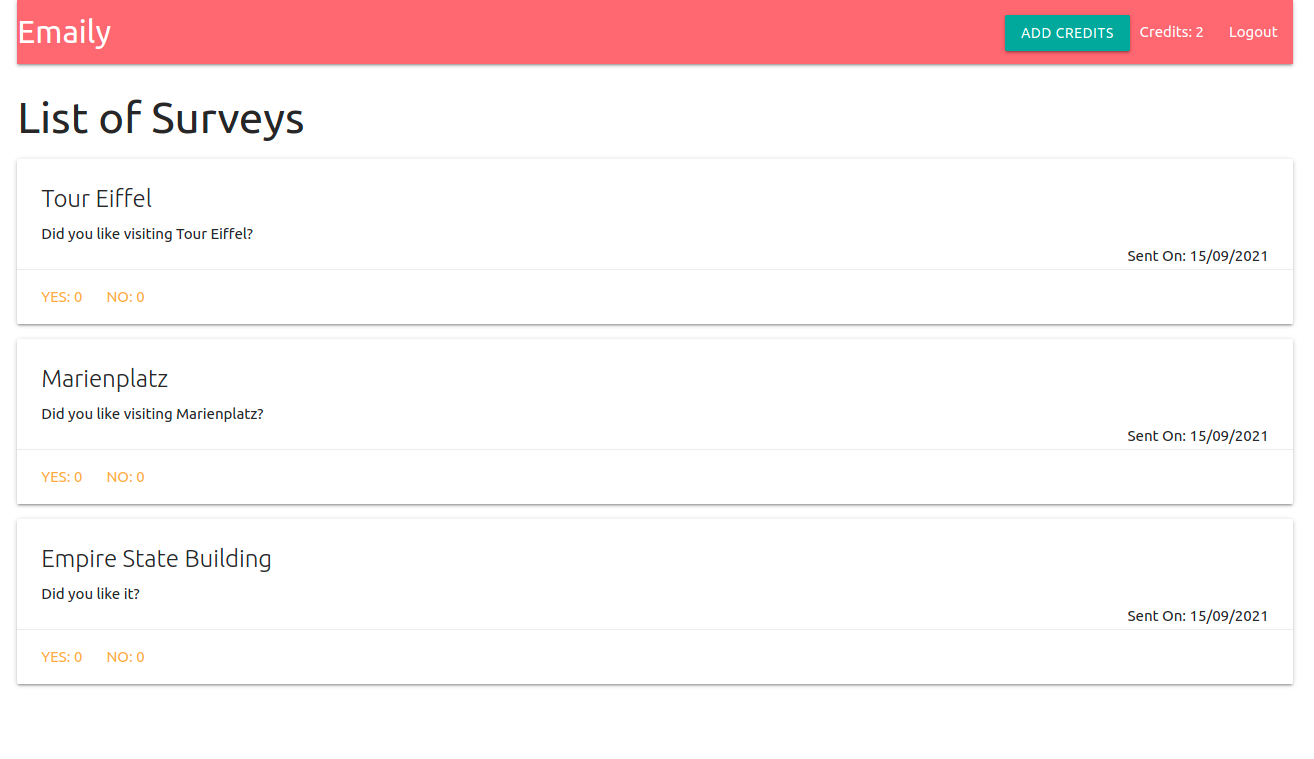Viewport: 1314px width, 759px height.
Task: Click the Tour Eiffel Sent On date
Action: pos(1197,256)
